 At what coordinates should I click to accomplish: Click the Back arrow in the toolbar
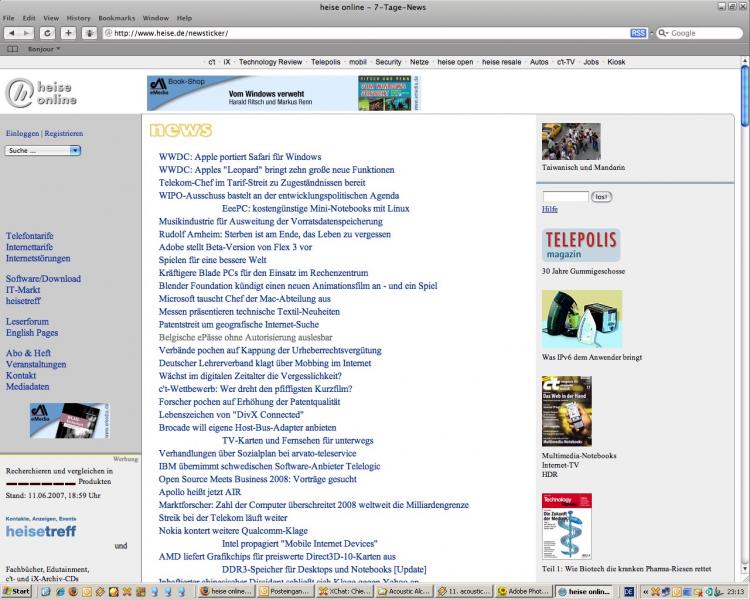pos(12,33)
